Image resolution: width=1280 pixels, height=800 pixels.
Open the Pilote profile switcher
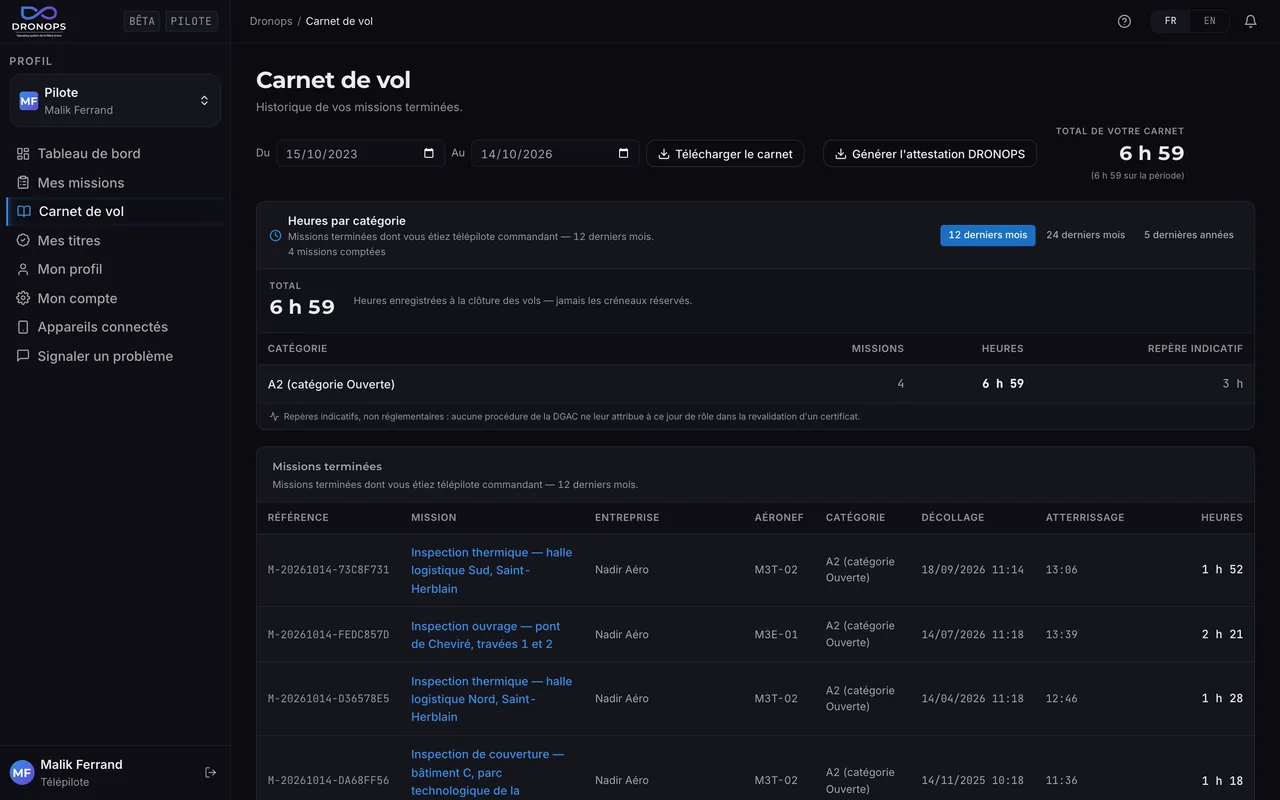pos(115,100)
